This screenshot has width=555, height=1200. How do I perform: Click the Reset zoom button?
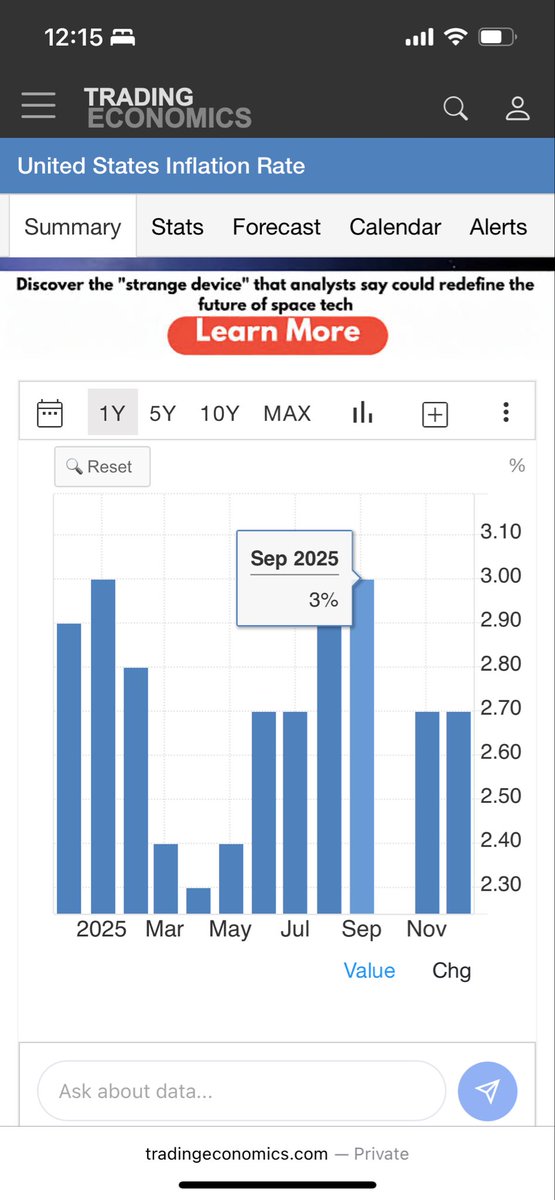pos(102,466)
